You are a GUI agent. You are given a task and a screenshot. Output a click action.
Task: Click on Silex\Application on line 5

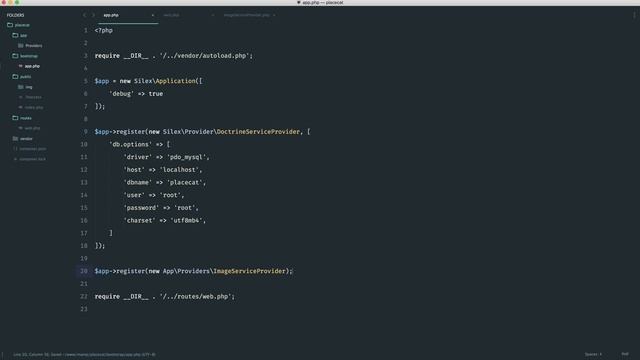click(165, 81)
